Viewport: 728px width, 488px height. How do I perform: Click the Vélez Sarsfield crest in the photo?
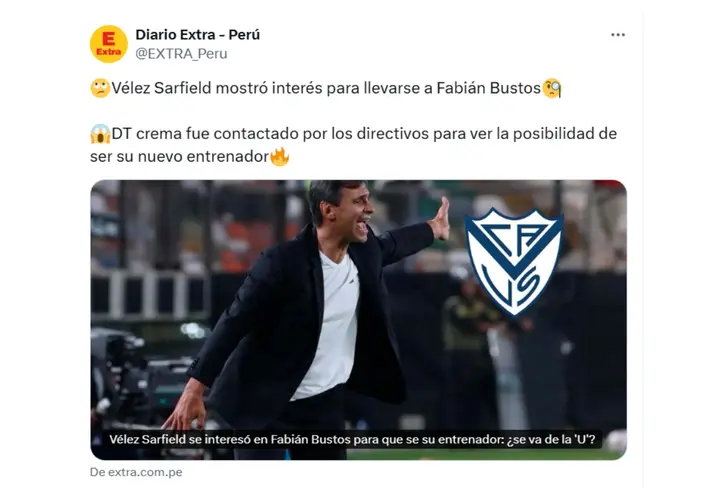pyautogui.click(x=514, y=262)
